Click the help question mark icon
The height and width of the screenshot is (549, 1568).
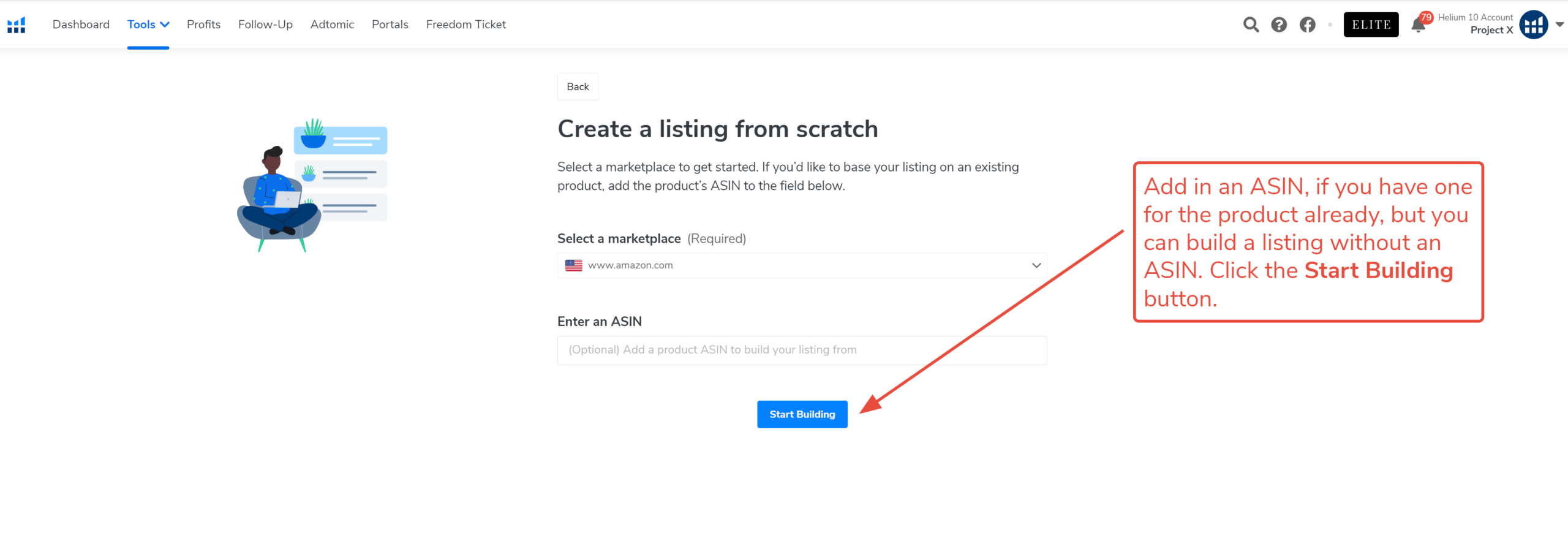[1279, 25]
